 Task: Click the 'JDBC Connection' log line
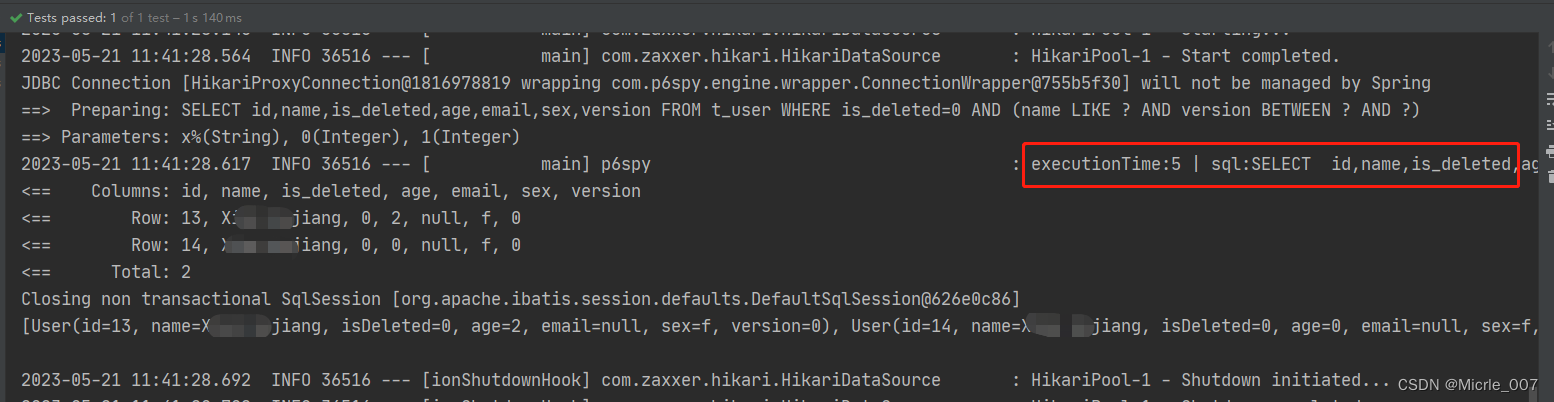tap(726, 83)
